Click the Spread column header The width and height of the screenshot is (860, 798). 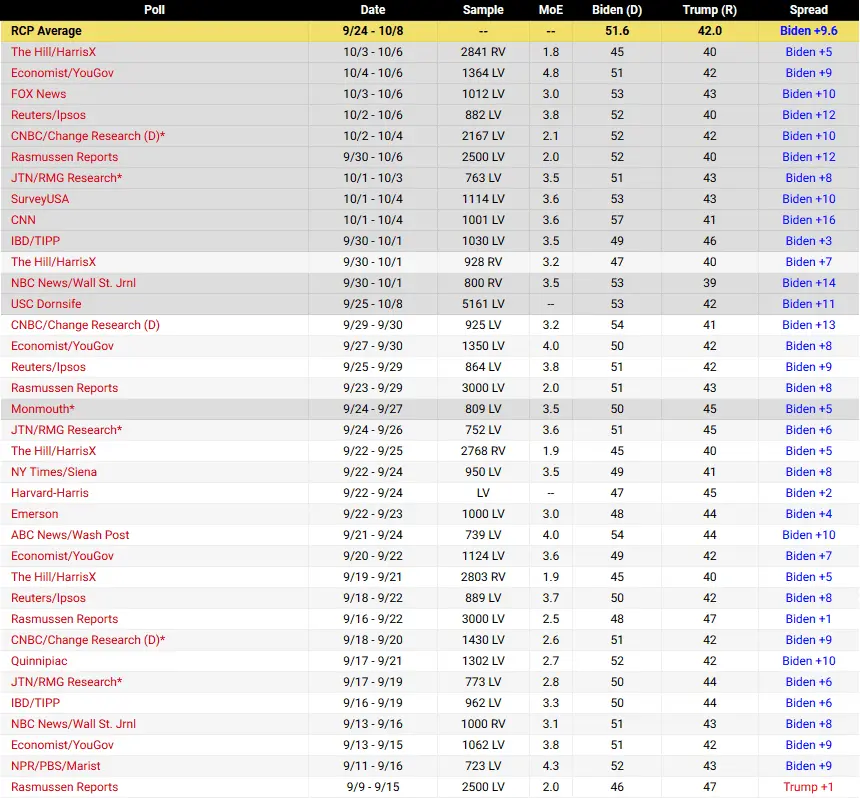(808, 10)
